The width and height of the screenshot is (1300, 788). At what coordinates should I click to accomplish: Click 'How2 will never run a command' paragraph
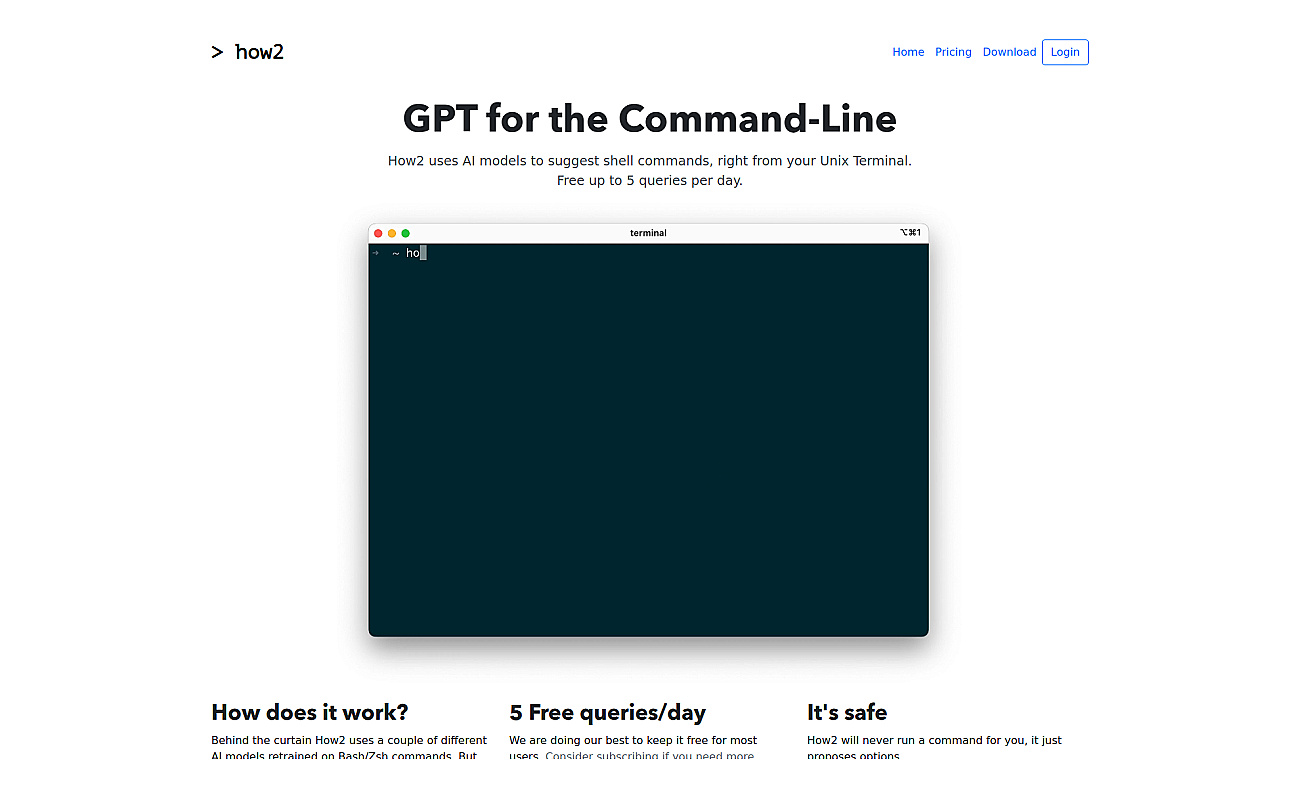(x=934, y=748)
